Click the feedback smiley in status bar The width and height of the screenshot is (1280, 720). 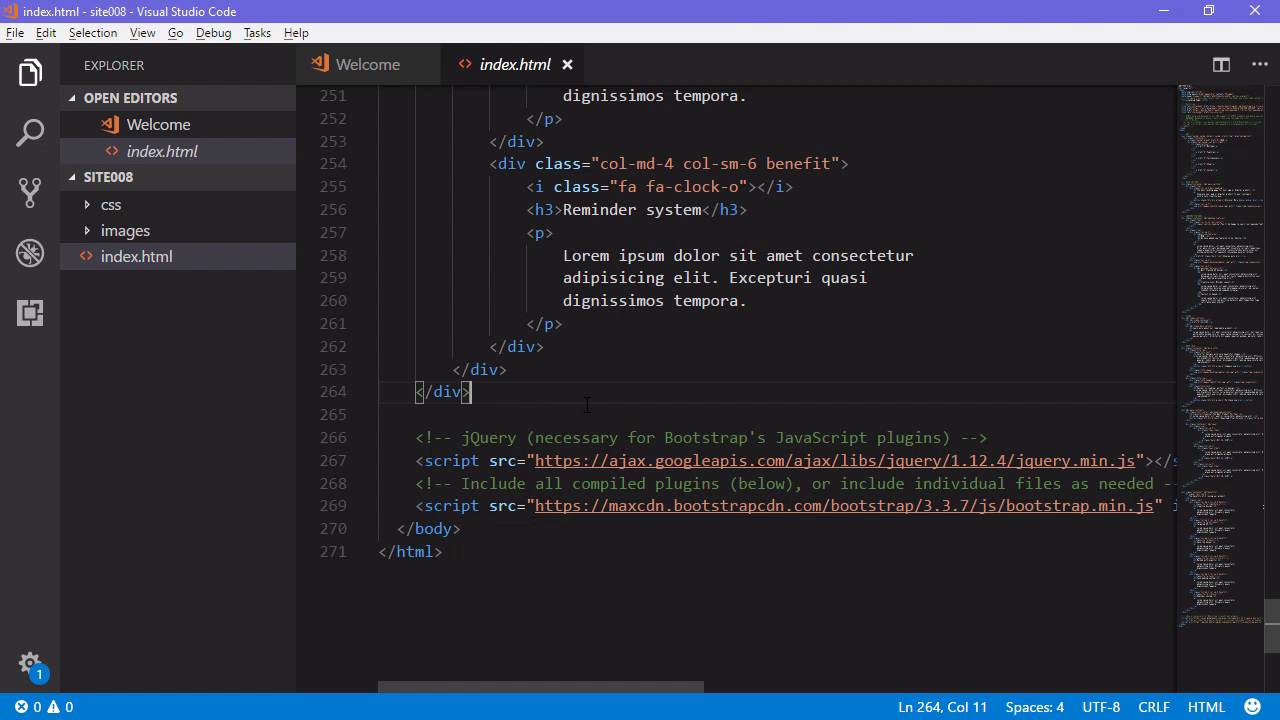pyautogui.click(x=1253, y=707)
